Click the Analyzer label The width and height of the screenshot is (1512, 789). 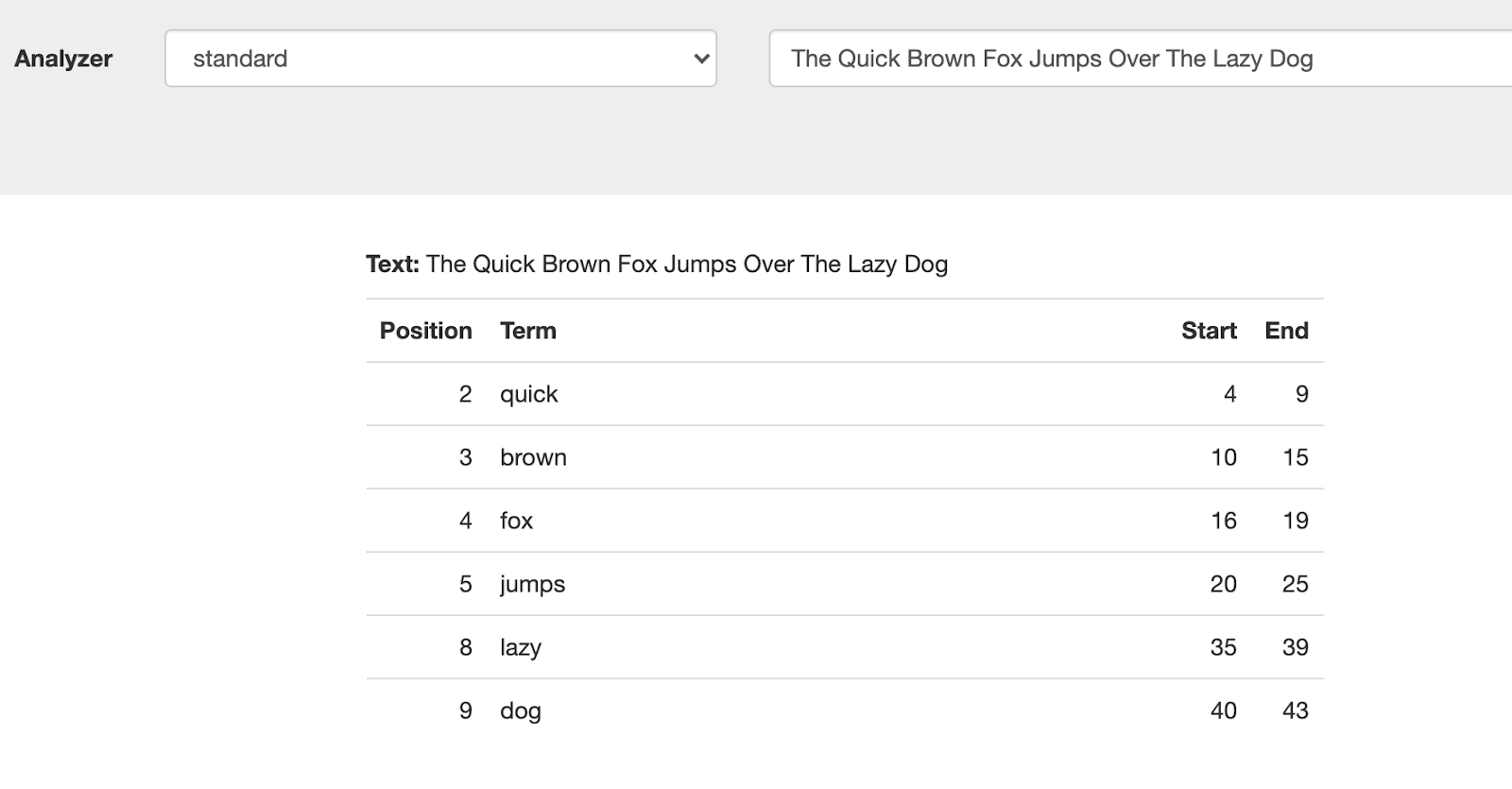tap(63, 59)
